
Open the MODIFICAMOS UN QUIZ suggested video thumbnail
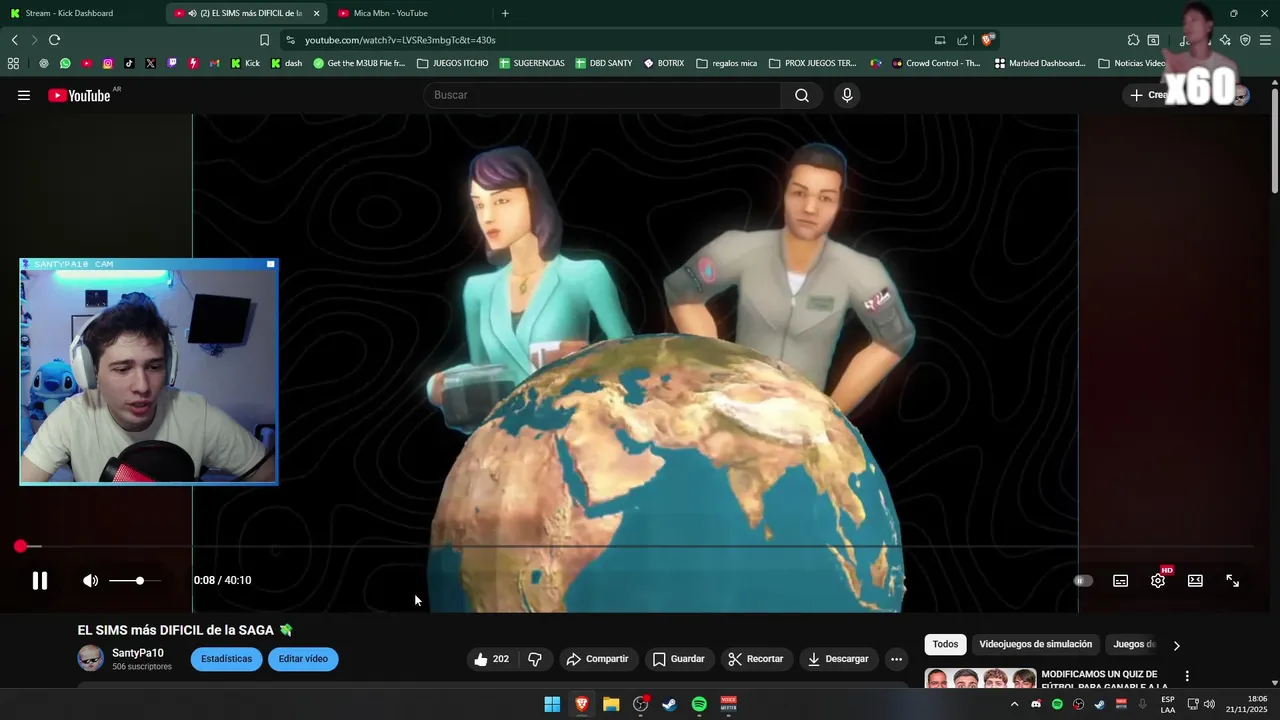tap(980, 678)
